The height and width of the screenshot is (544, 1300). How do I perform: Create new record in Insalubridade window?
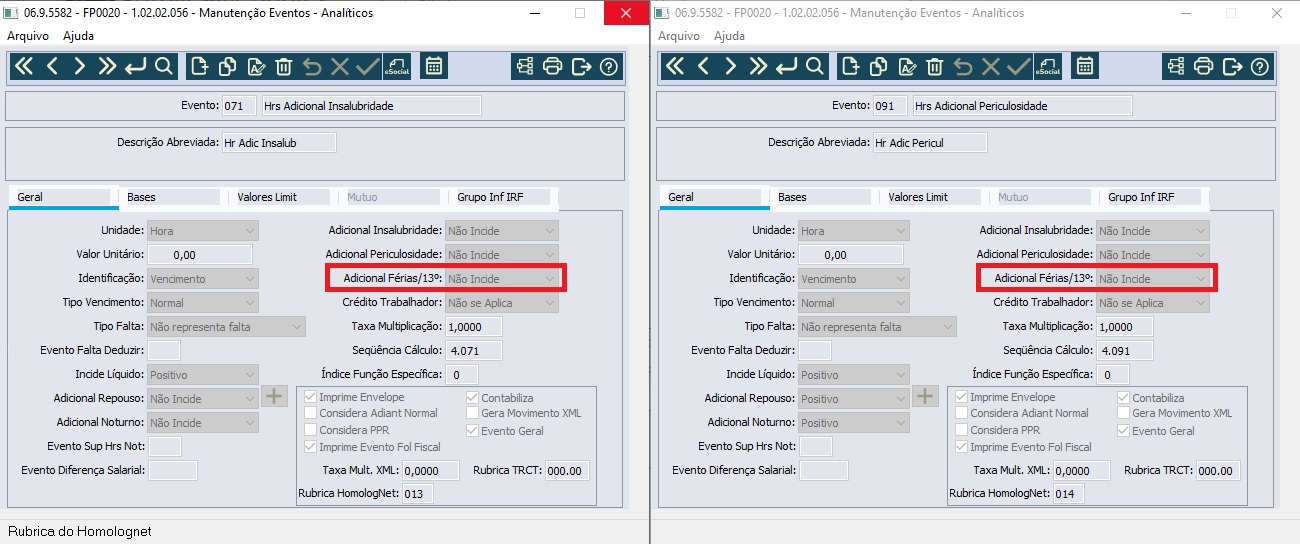coord(199,67)
